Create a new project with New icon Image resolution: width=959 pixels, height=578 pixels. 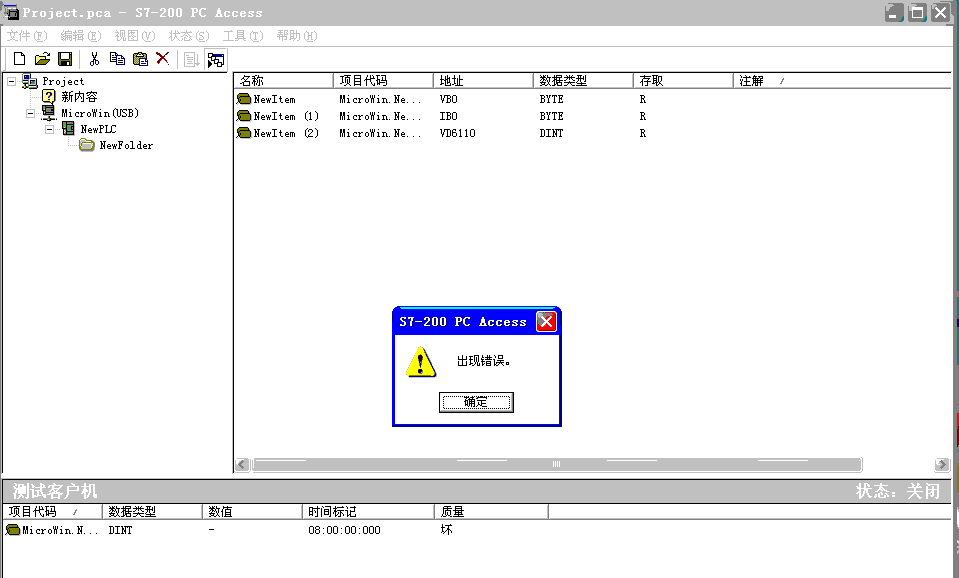20,59
